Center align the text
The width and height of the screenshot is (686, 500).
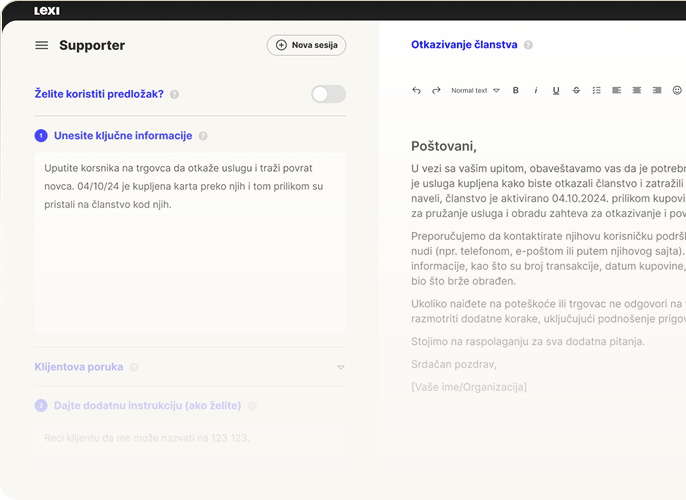637,90
